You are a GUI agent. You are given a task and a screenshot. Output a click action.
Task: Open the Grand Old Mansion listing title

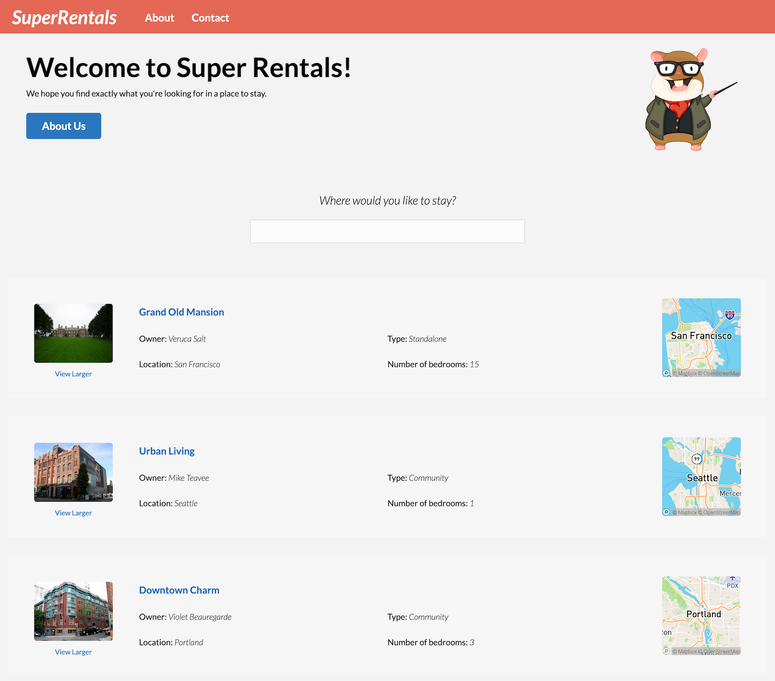point(181,312)
